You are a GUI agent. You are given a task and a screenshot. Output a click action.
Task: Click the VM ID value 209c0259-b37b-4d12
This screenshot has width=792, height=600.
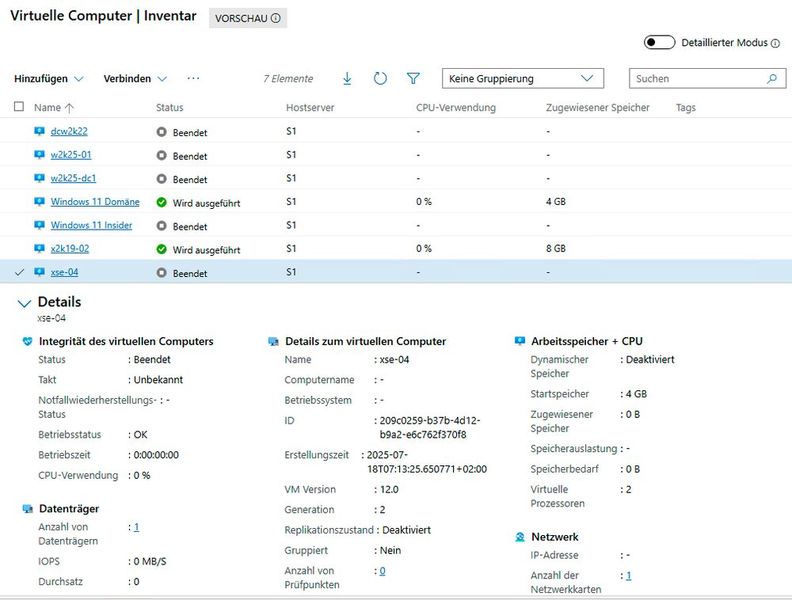pyautogui.click(x=430, y=427)
